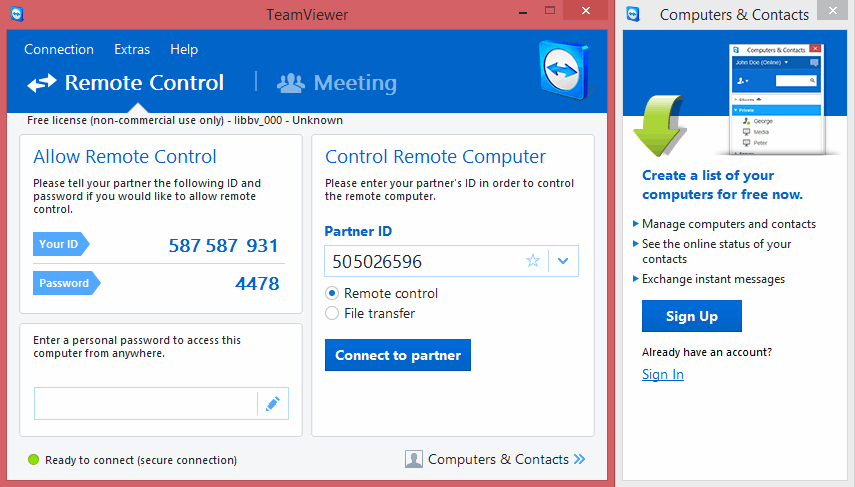Follow the Sign In link
Viewport: 855px width, 487px height.
tap(662, 374)
